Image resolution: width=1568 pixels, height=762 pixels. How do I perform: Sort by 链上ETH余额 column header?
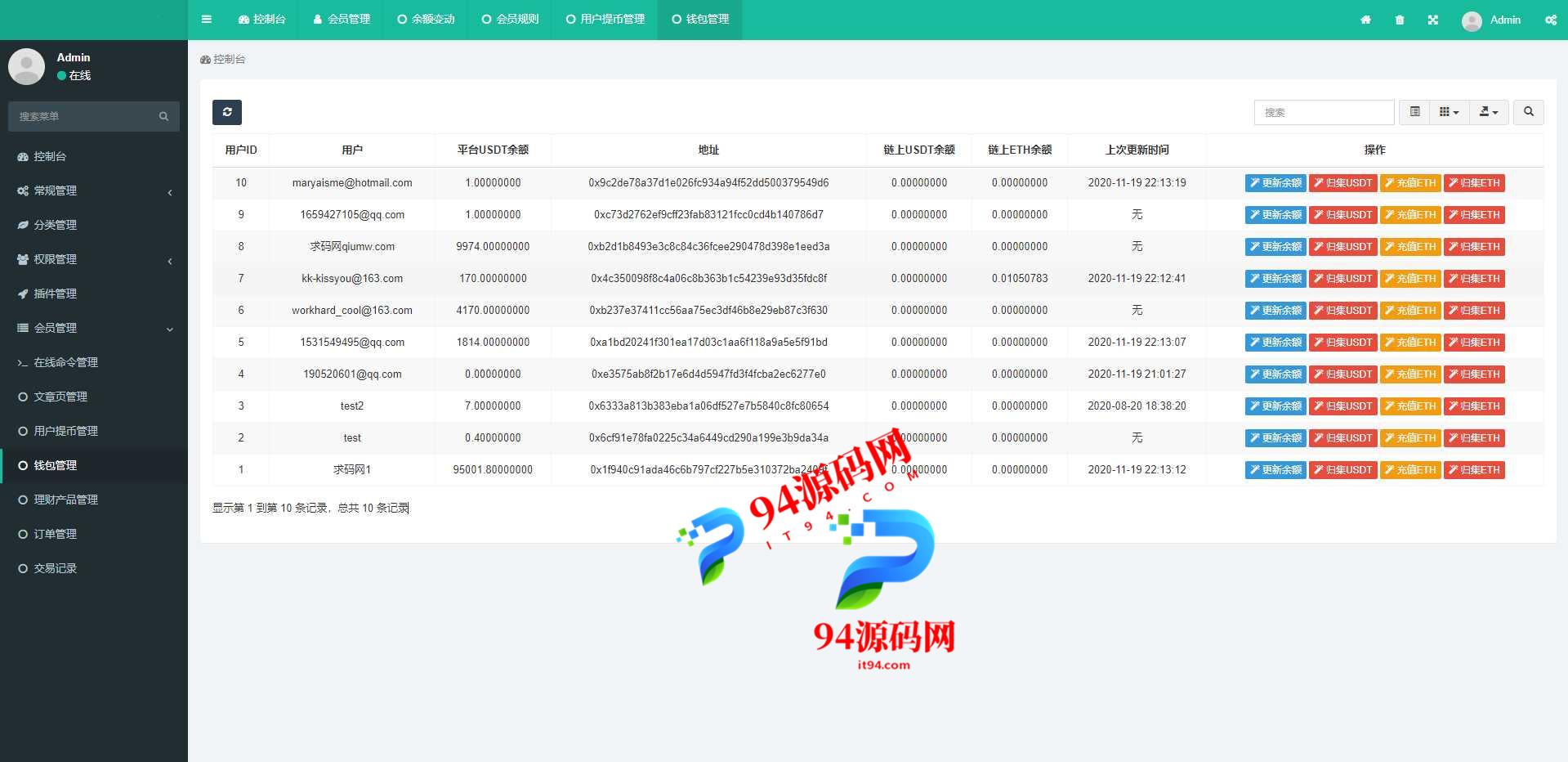pyautogui.click(x=1020, y=150)
